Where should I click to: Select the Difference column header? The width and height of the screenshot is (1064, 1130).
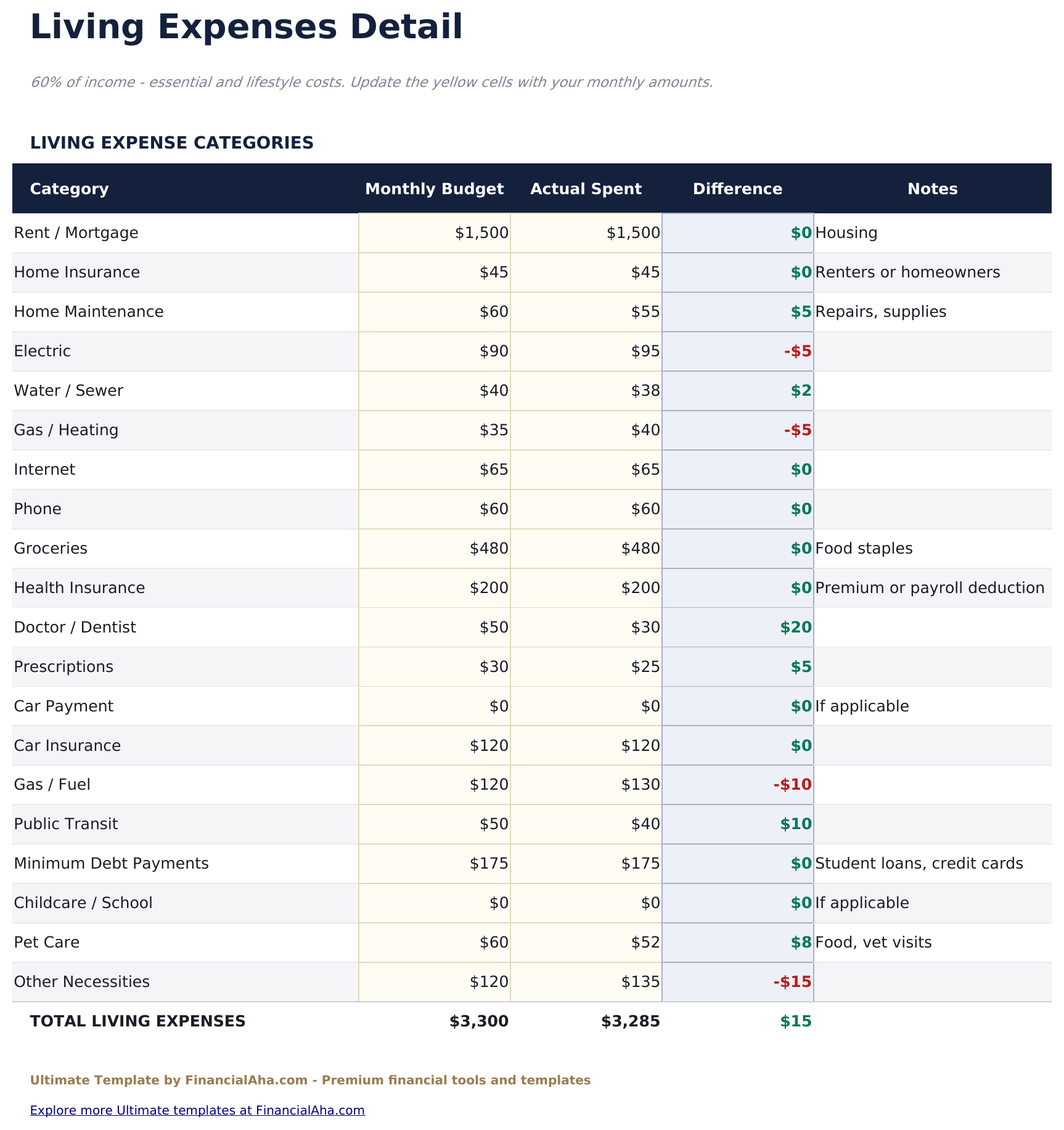pyautogui.click(x=737, y=189)
